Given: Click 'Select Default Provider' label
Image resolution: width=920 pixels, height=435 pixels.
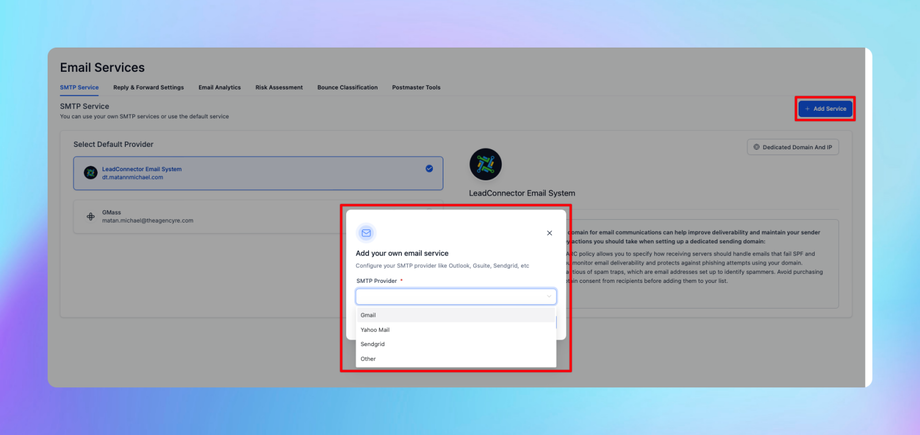Looking at the screenshot, I should (x=113, y=144).
